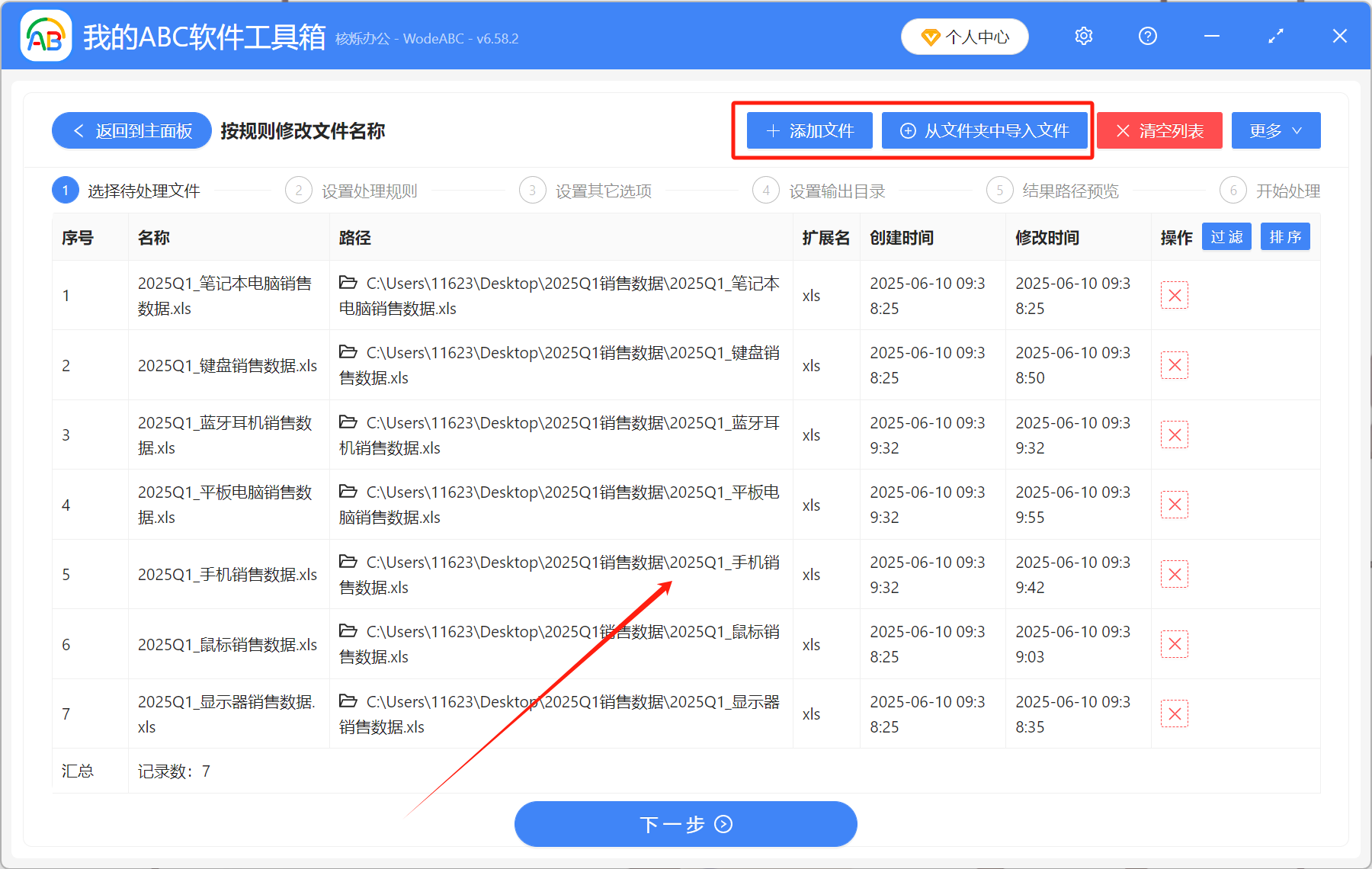Expand the 更多 dropdown
The width and height of the screenshot is (1372, 869).
pos(1275,130)
